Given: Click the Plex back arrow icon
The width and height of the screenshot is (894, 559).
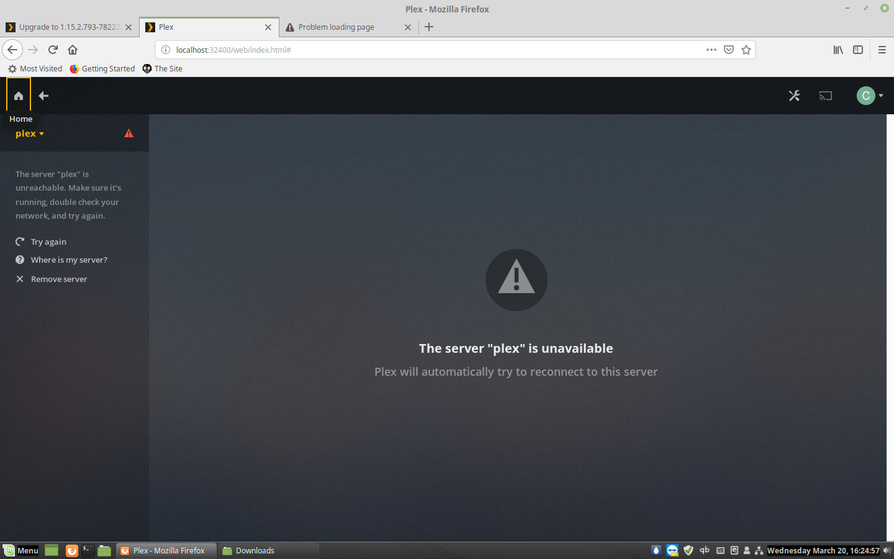Looking at the screenshot, I should point(43,95).
